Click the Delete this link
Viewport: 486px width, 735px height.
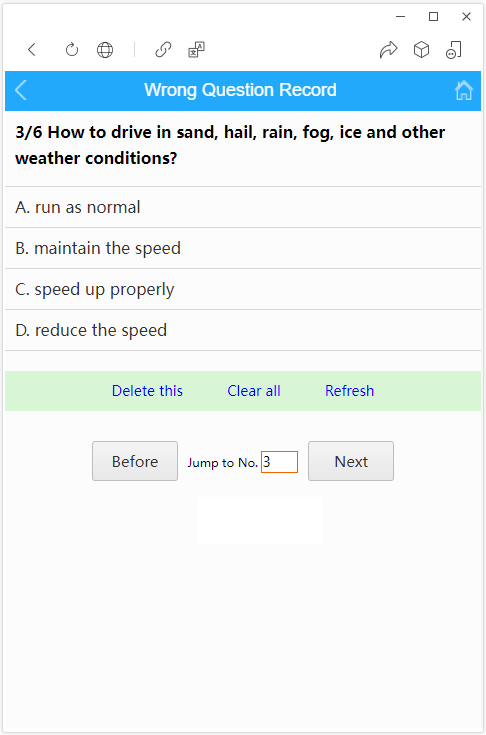pyautogui.click(x=147, y=391)
